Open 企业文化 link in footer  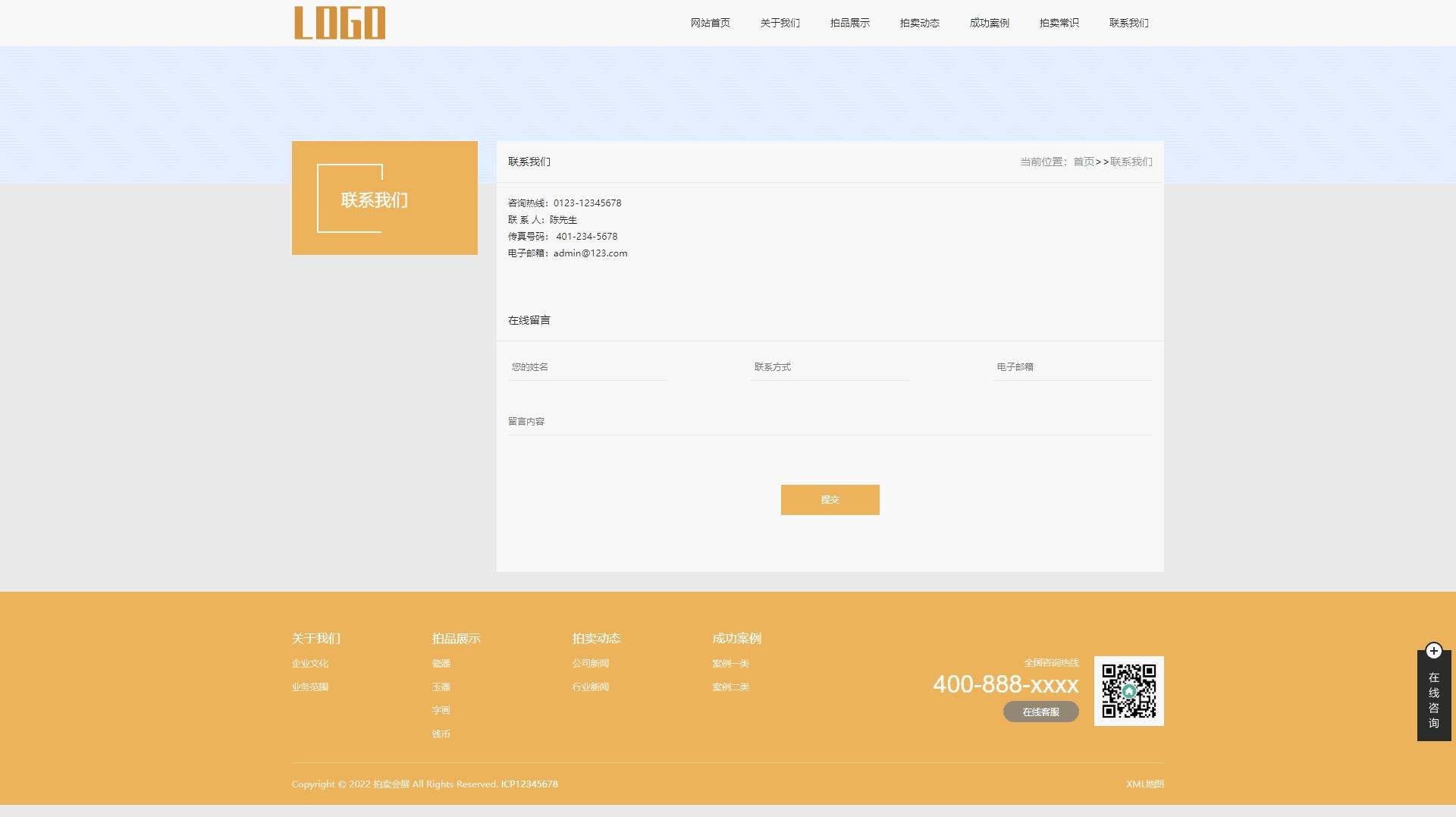pos(310,664)
